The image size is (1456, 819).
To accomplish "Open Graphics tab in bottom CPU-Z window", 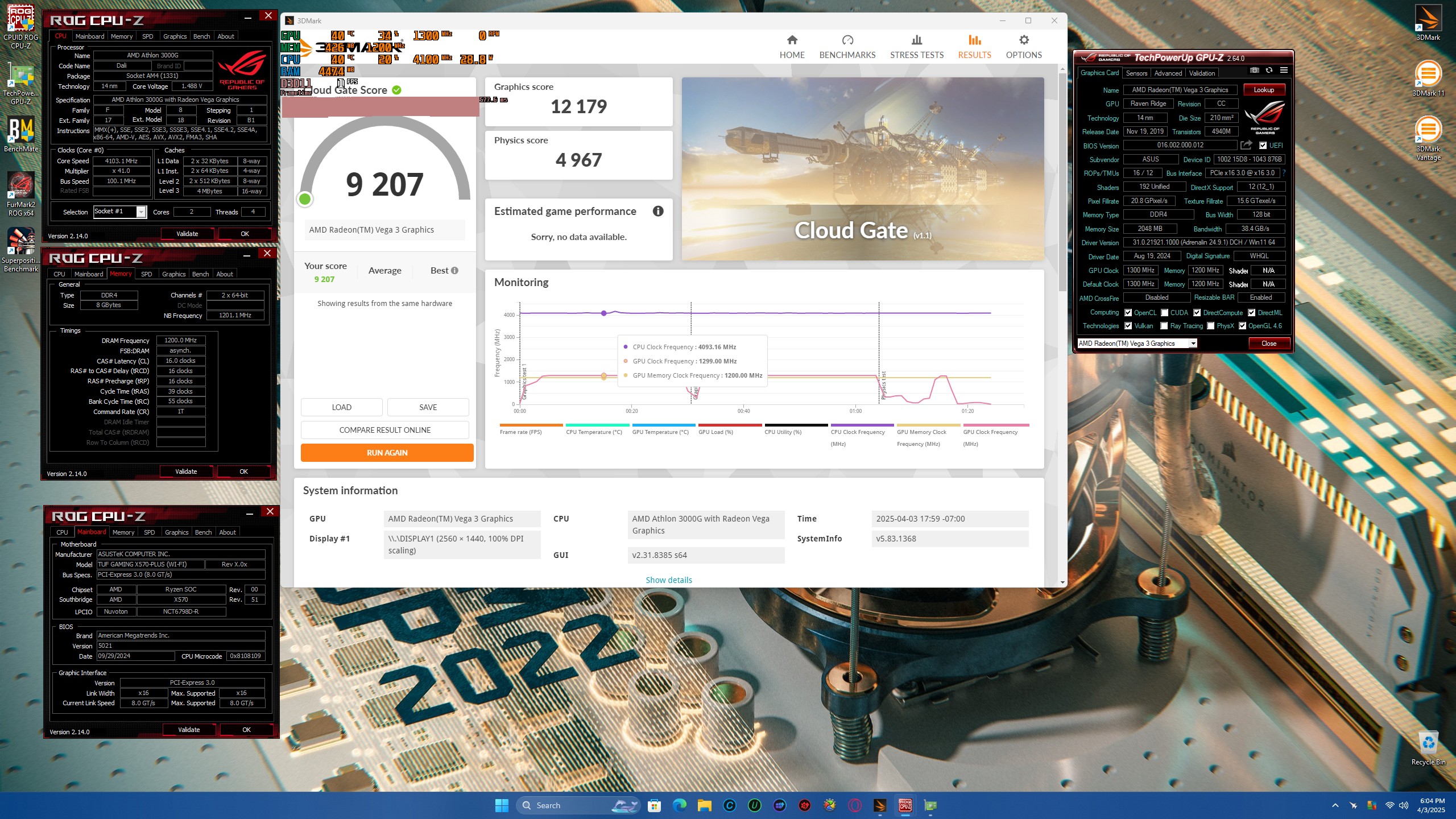I will point(176,532).
